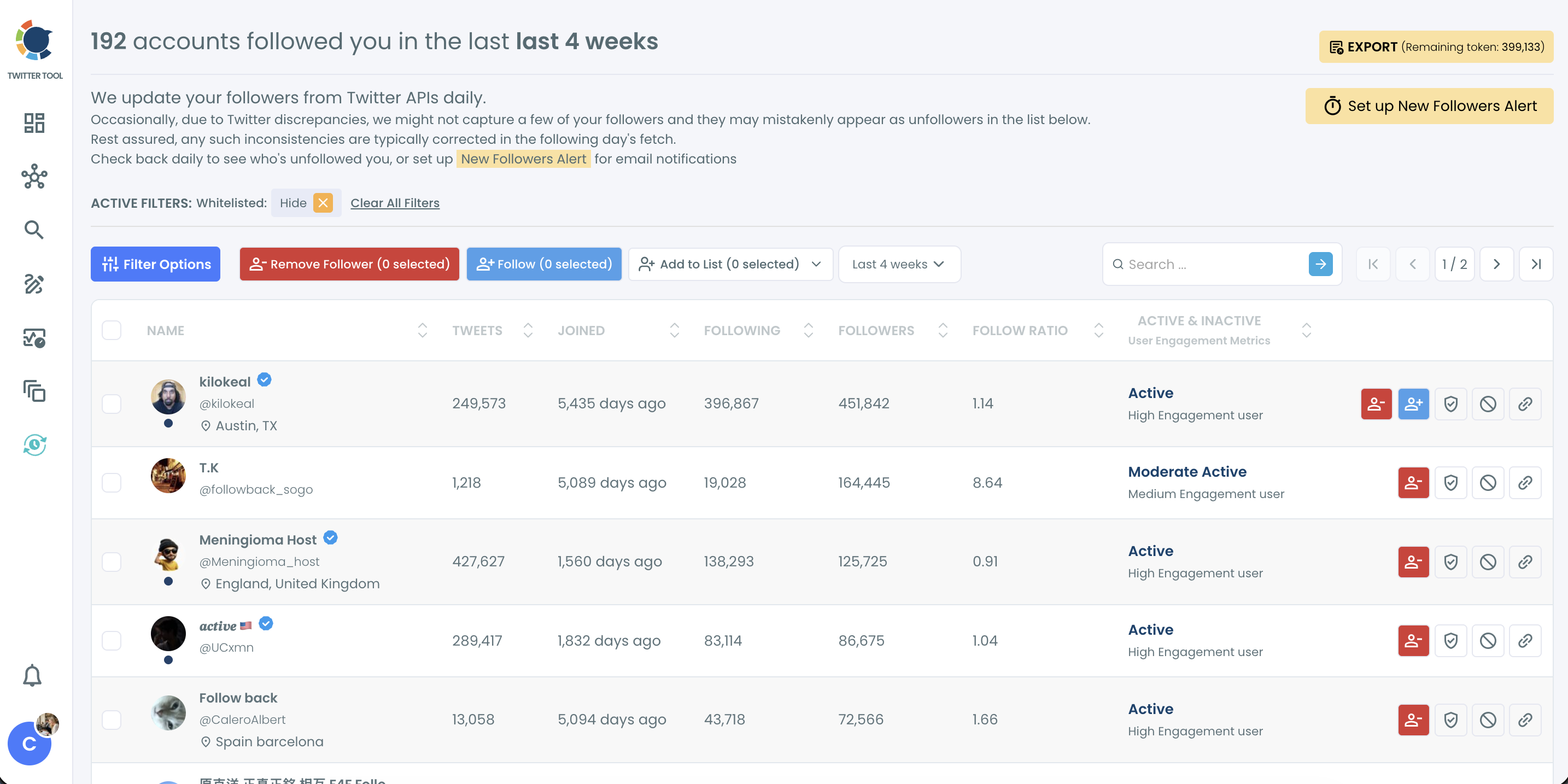Open the dashboard grid icon in sidebar
The height and width of the screenshot is (784, 1568).
34,123
